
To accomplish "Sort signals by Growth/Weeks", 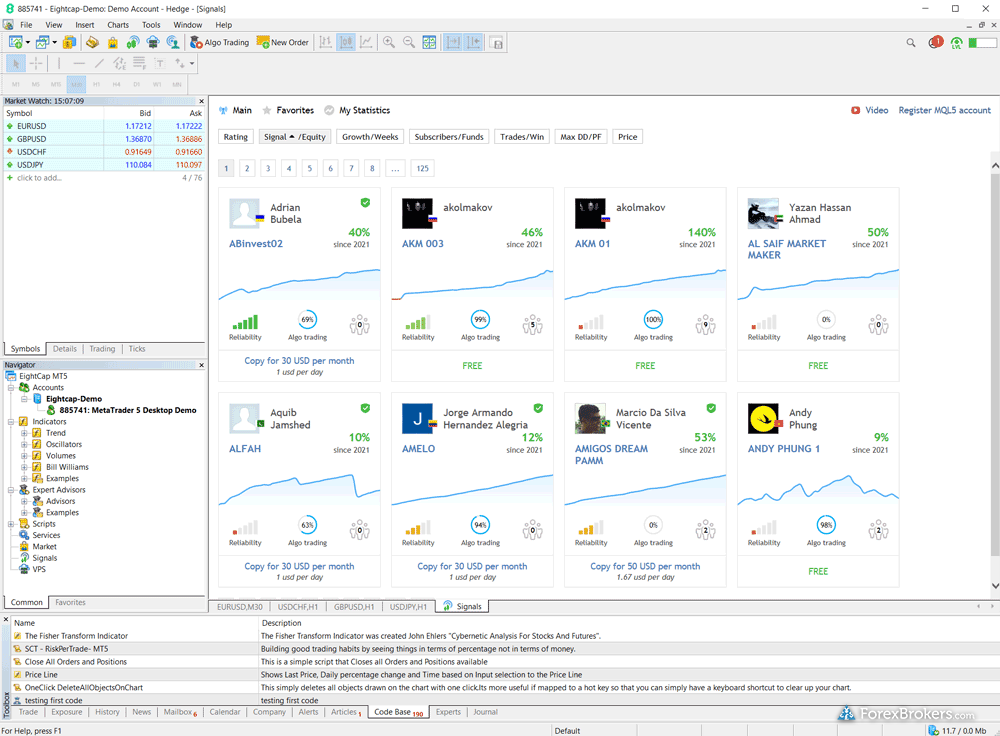I will click(370, 137).
